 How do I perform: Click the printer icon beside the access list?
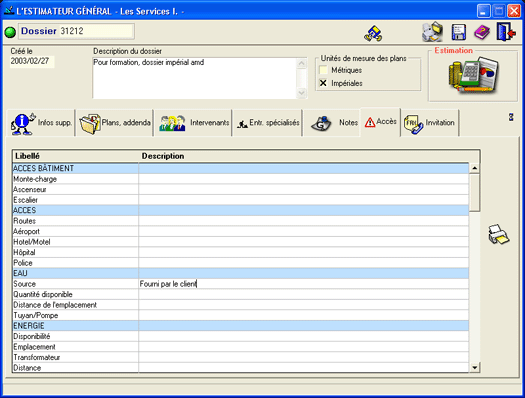click(498, 235)
